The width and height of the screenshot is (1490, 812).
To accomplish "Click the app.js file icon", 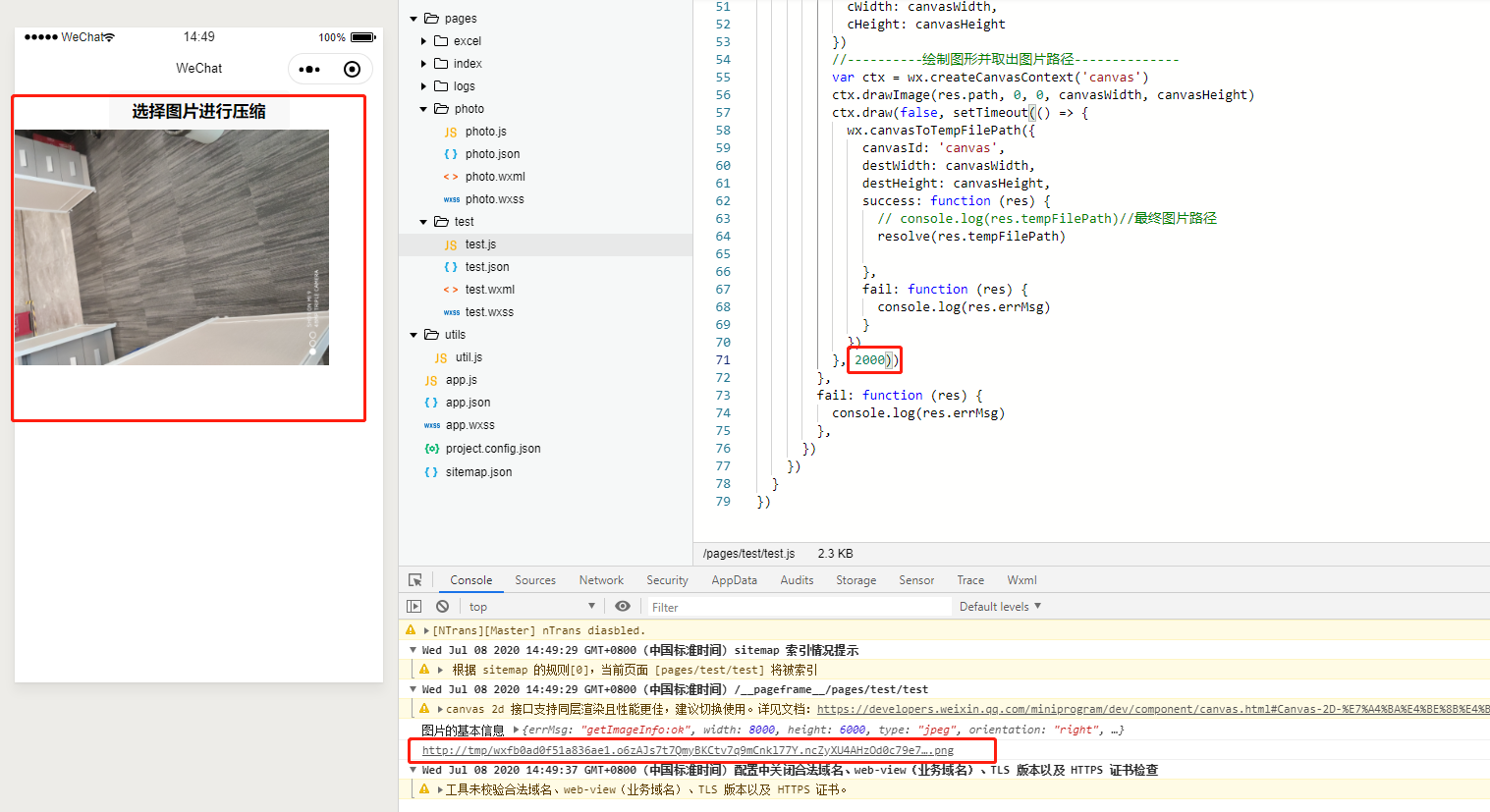I will [431, 380].
